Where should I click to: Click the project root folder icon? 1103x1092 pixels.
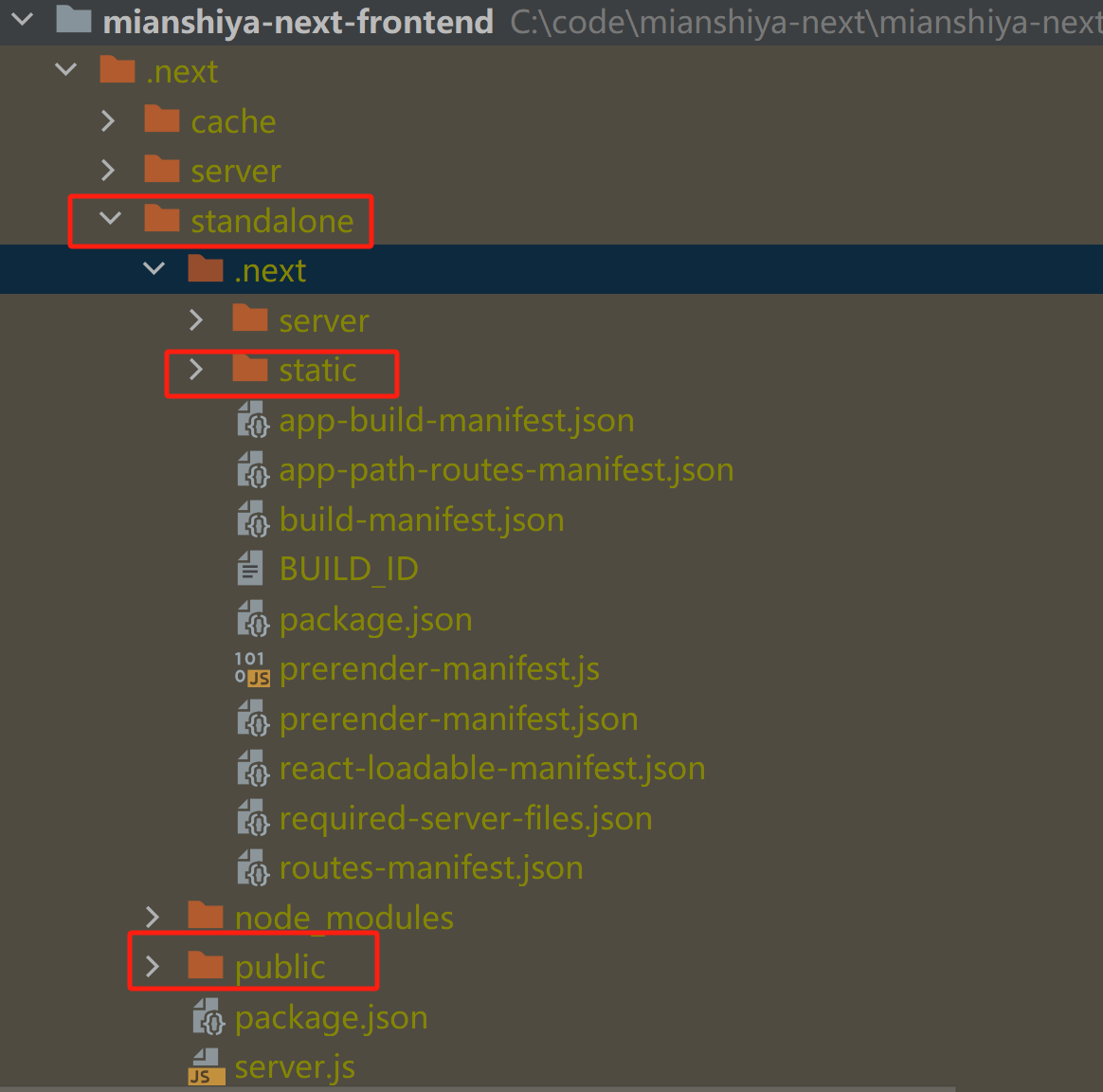(74, 19)
